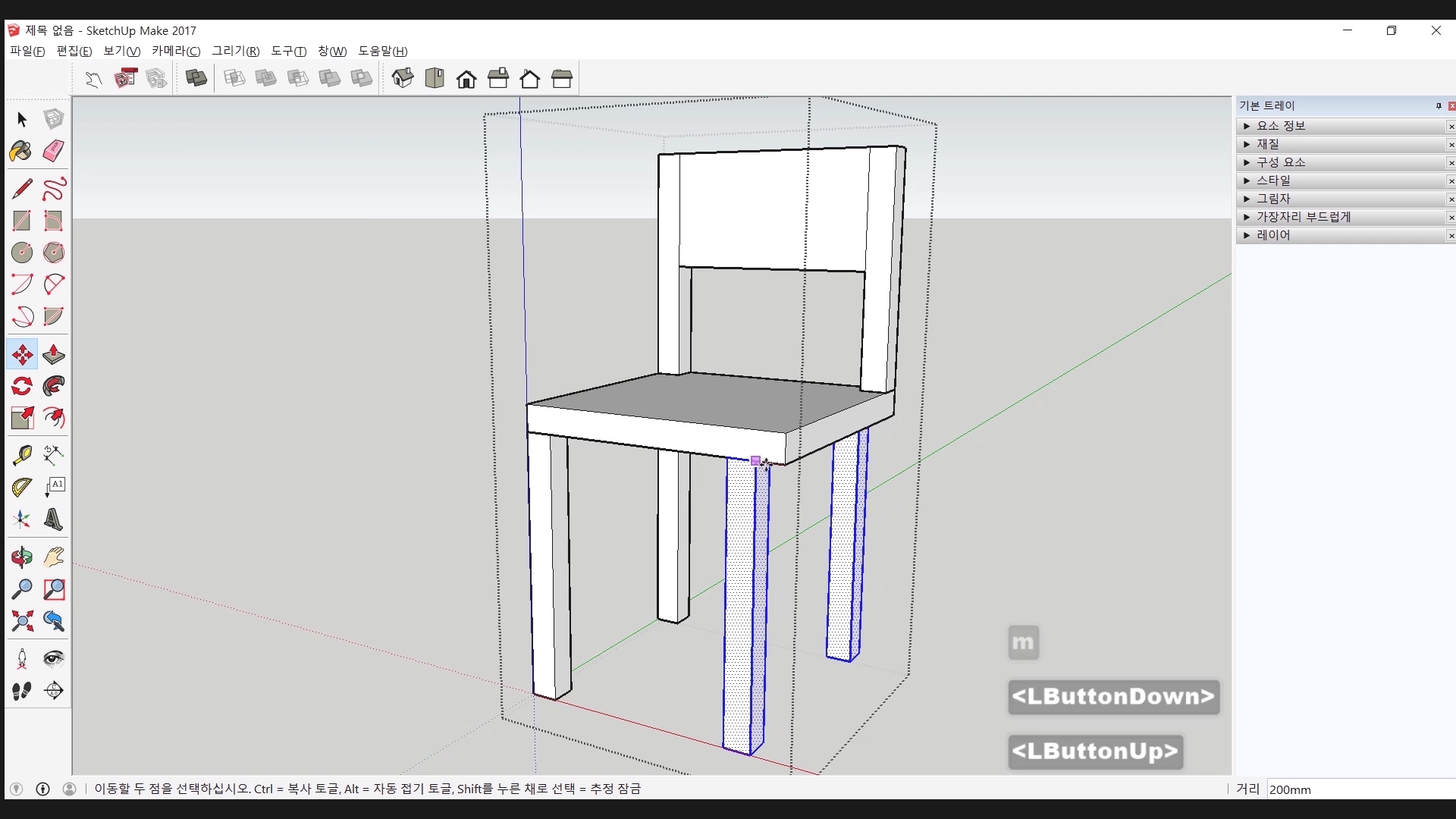
Task: Click the user sign-in status icon
Action: pos(69,789)
